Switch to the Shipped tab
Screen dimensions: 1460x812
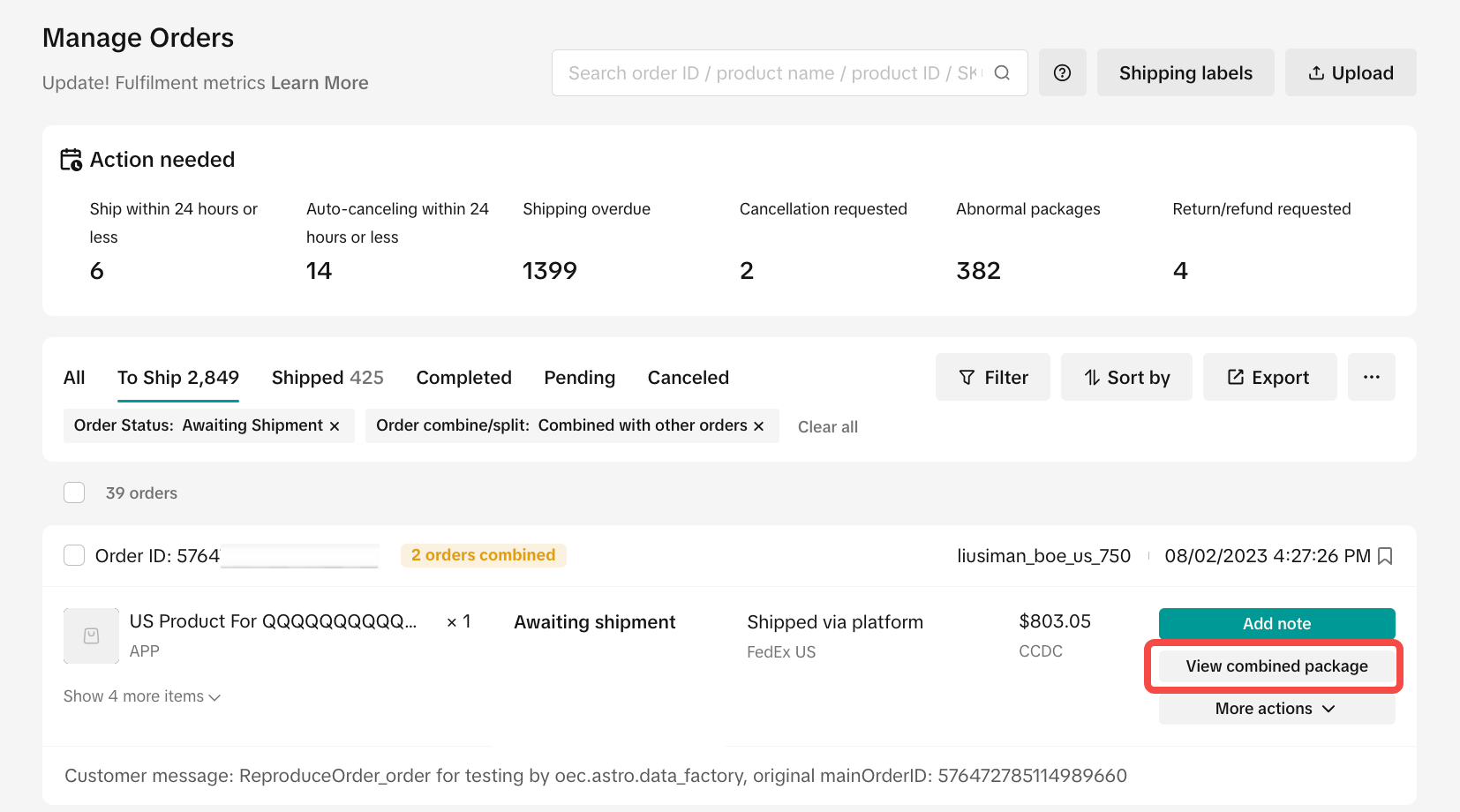tap(327, 378)
